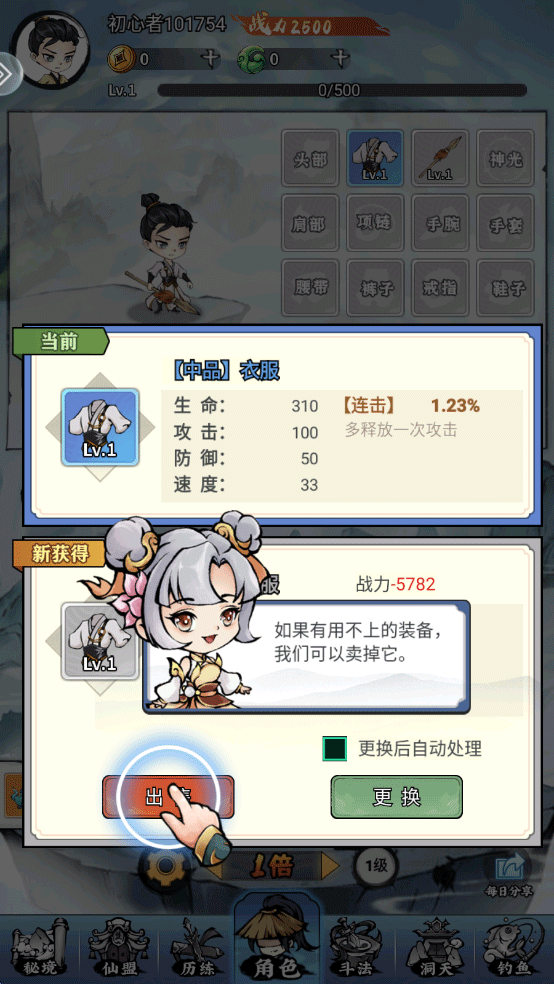
Task: Click the green 更换 replace button
Action: pyautogui.click(x=397, y=797)
